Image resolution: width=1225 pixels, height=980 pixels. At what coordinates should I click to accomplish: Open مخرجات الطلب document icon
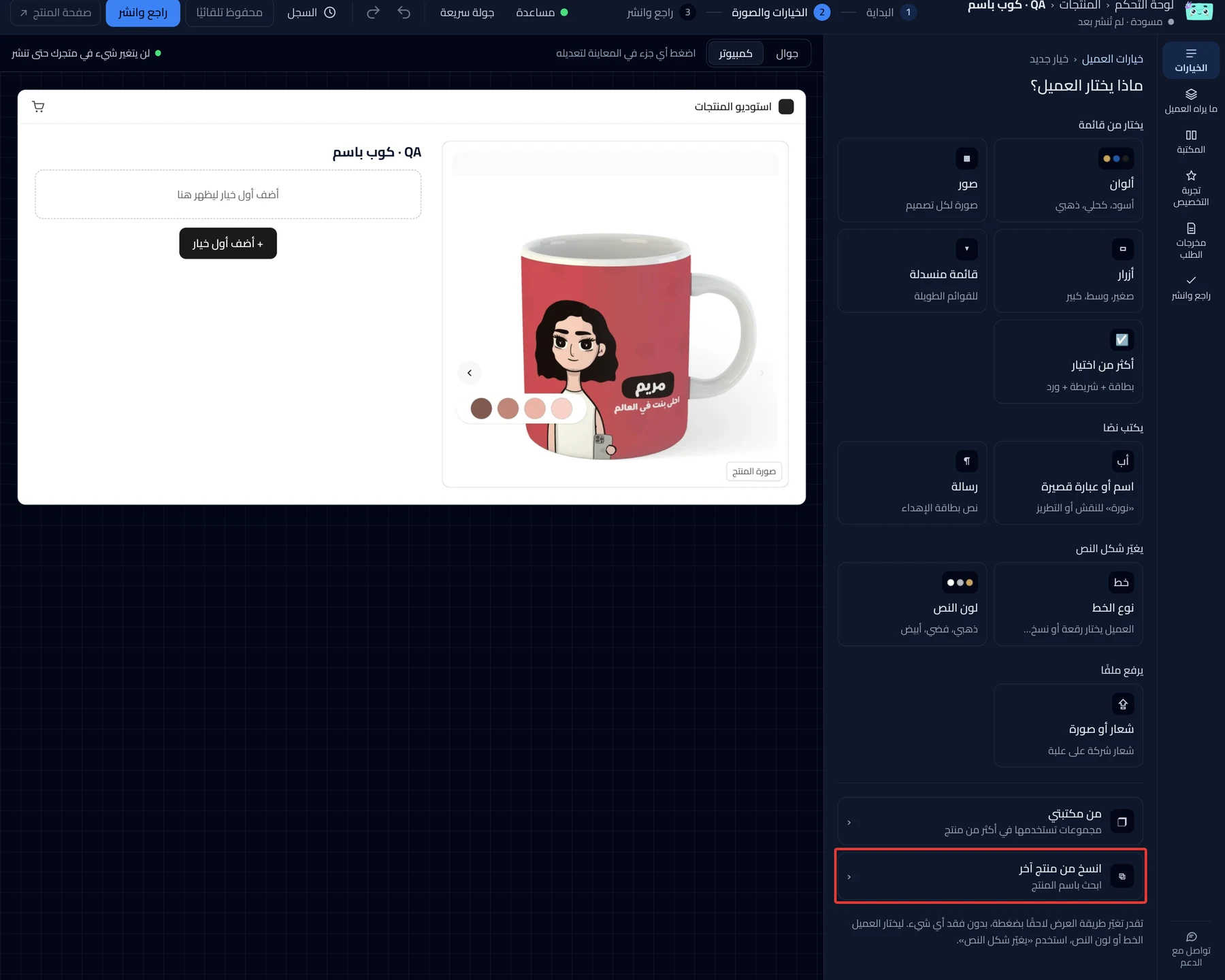click(x=1191, y=241)
